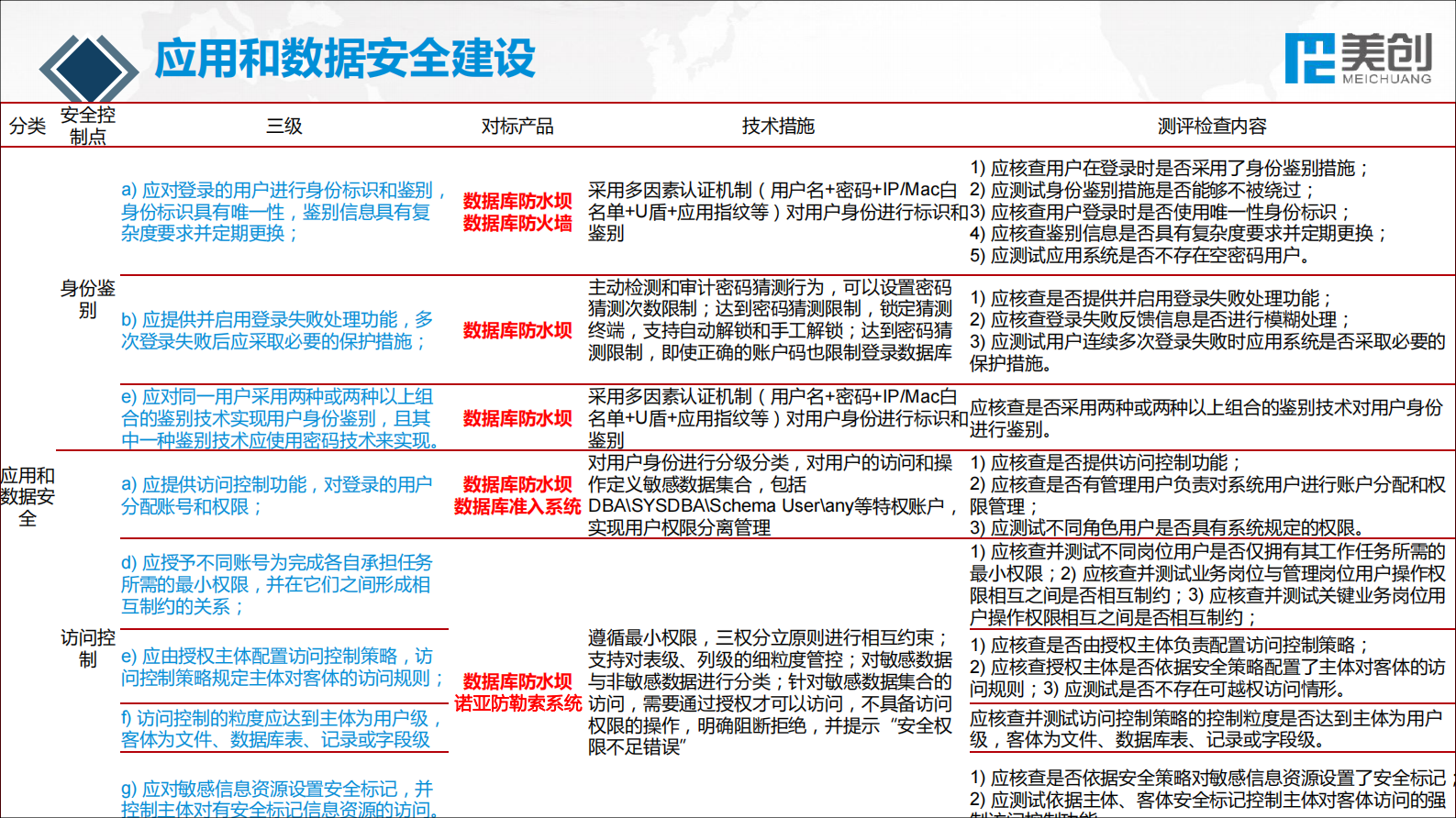1456x818 pixels.
Task: Select the 安全控制点 column header
Action: pyautogui.click(x=88, y=126)
